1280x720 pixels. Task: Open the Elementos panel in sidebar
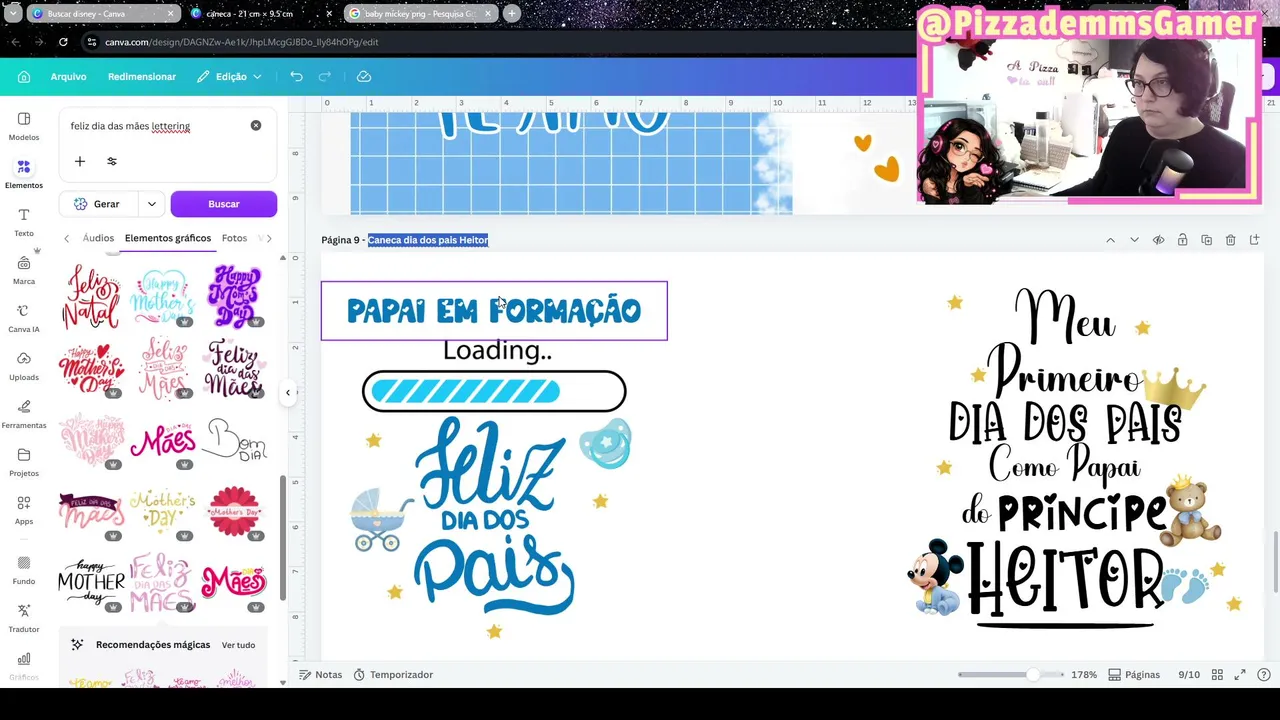pyautogui.click(x=24, y=174)
